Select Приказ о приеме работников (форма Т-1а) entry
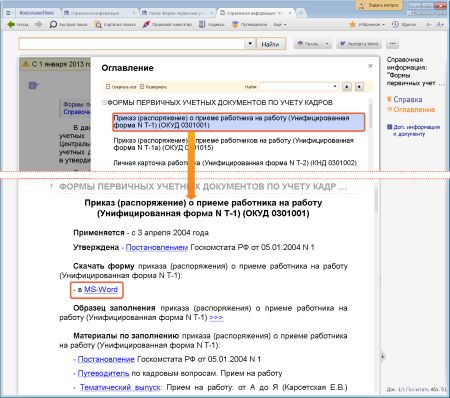Image resolution: width=450 pixels, height=398 pixels. coord(233,144)
